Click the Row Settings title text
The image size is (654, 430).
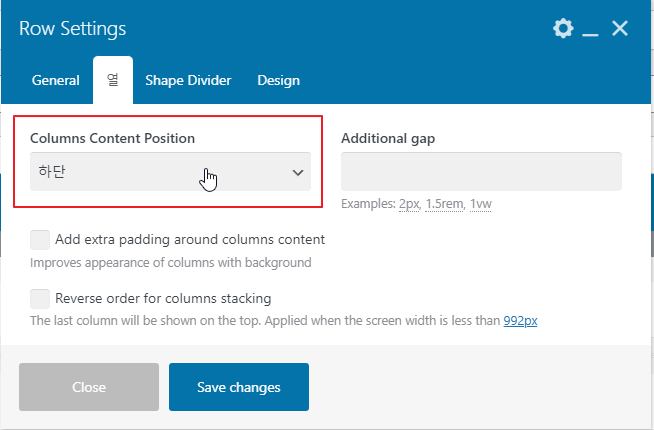point(73,29)
